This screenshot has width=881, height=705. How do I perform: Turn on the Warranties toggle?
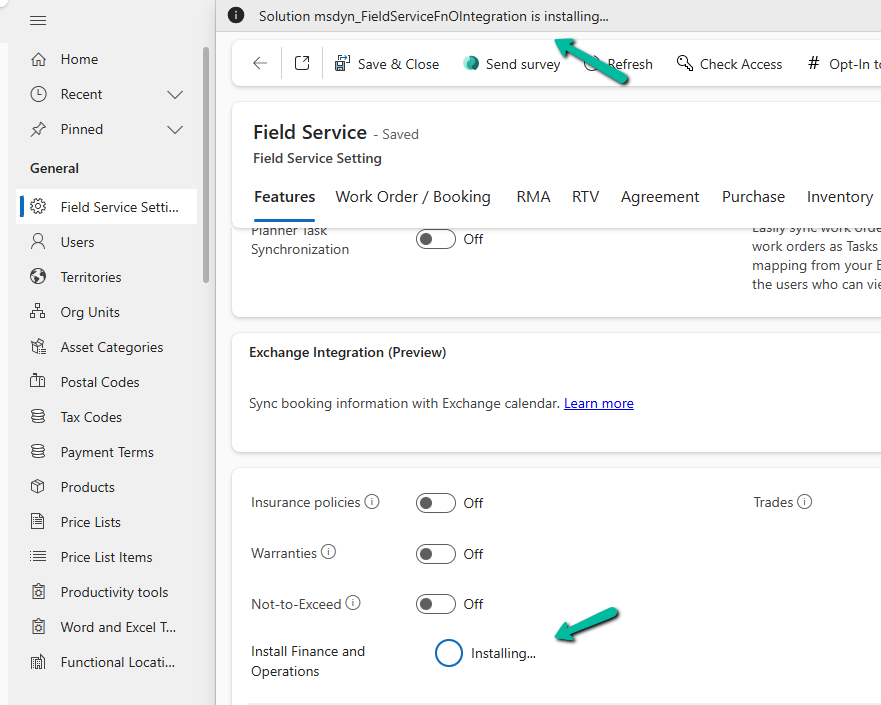[436, 554]
